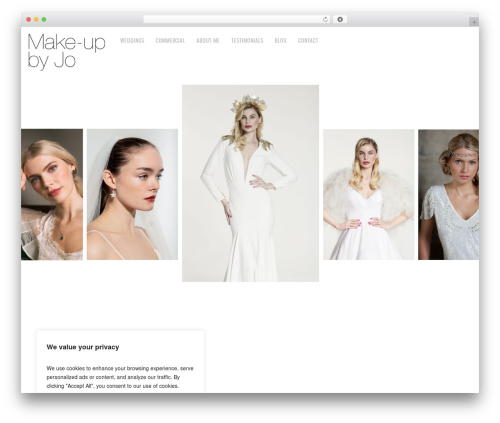Image resolution: width=500 pixels, height=423 pixels.
Task: Select the dark-haired bride with veil photo
Action: click(132, 194)
